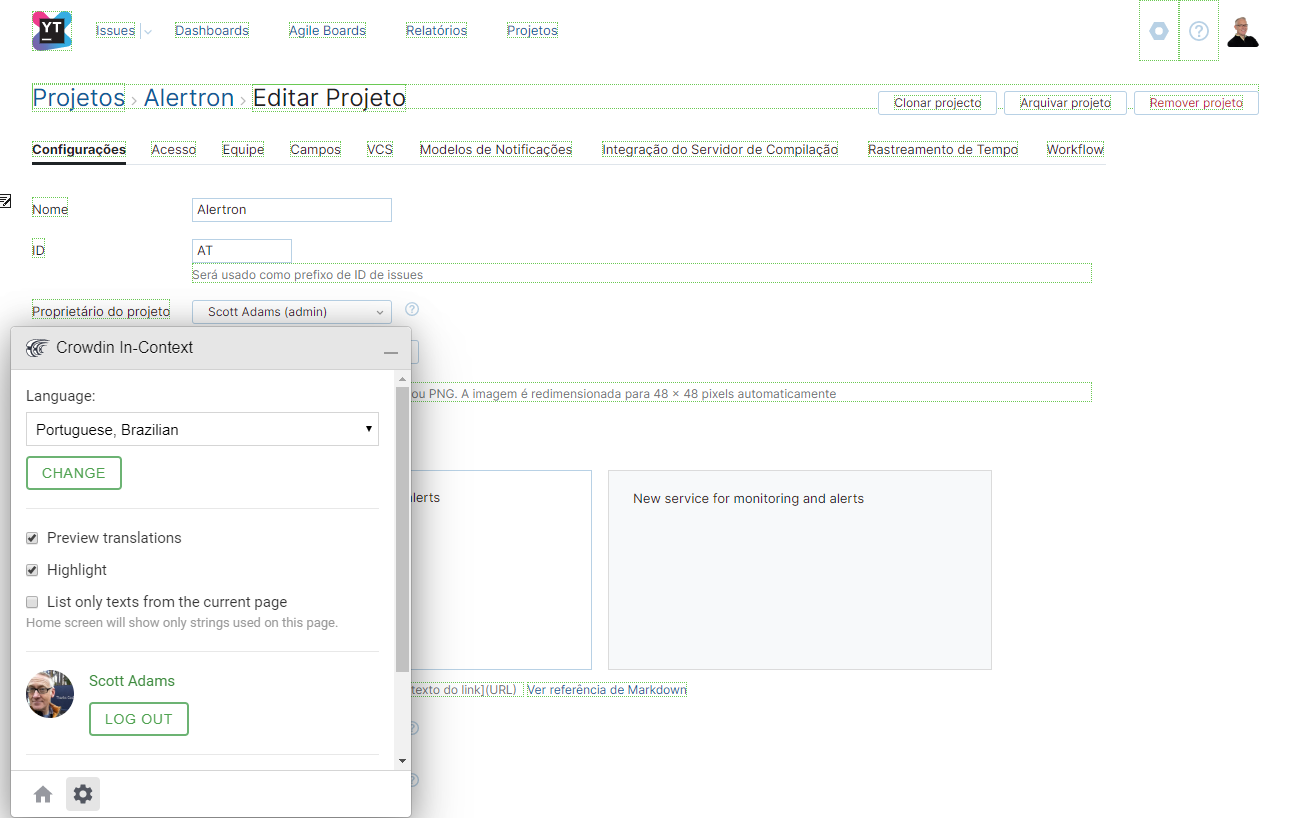Enable List only texts from the current page
Screen dimensions: 1290x818
(32, 601)
